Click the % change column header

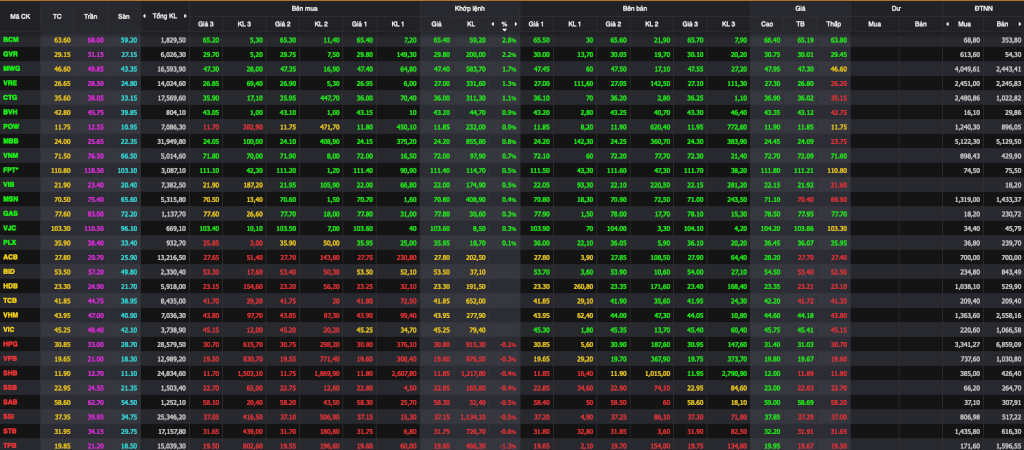point(504,24)
